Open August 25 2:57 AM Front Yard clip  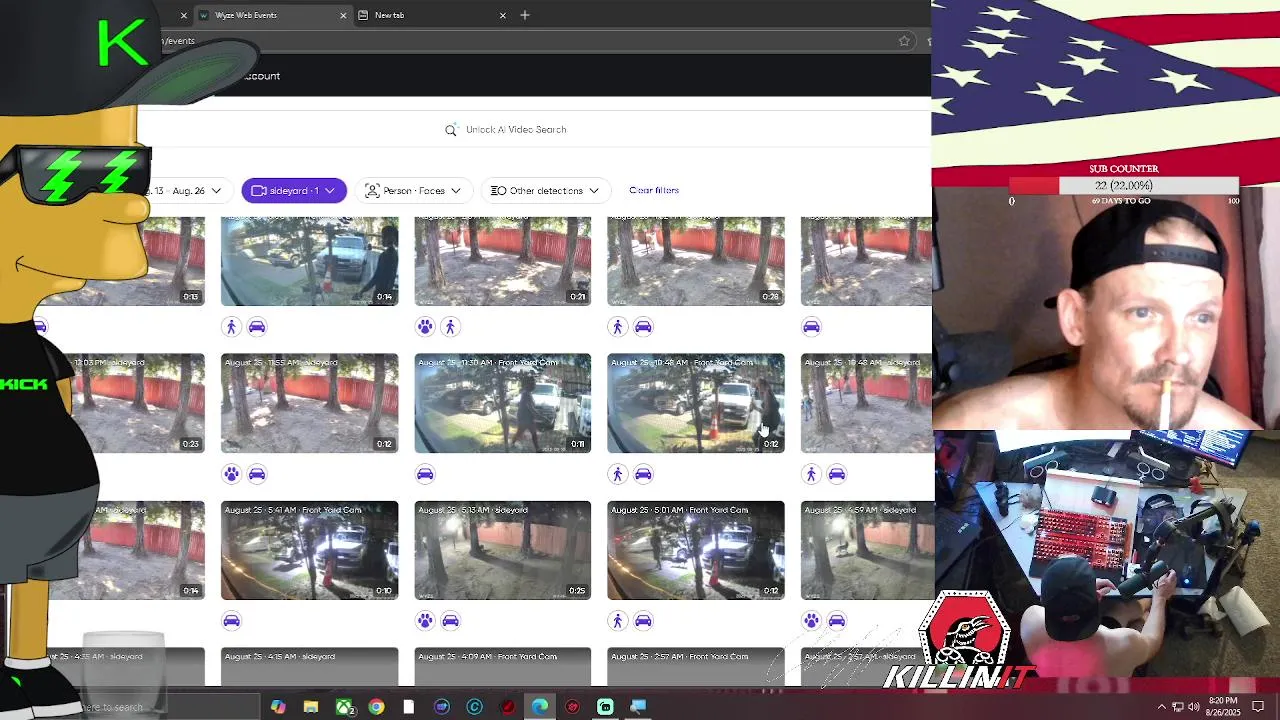(x=696, y=667)
